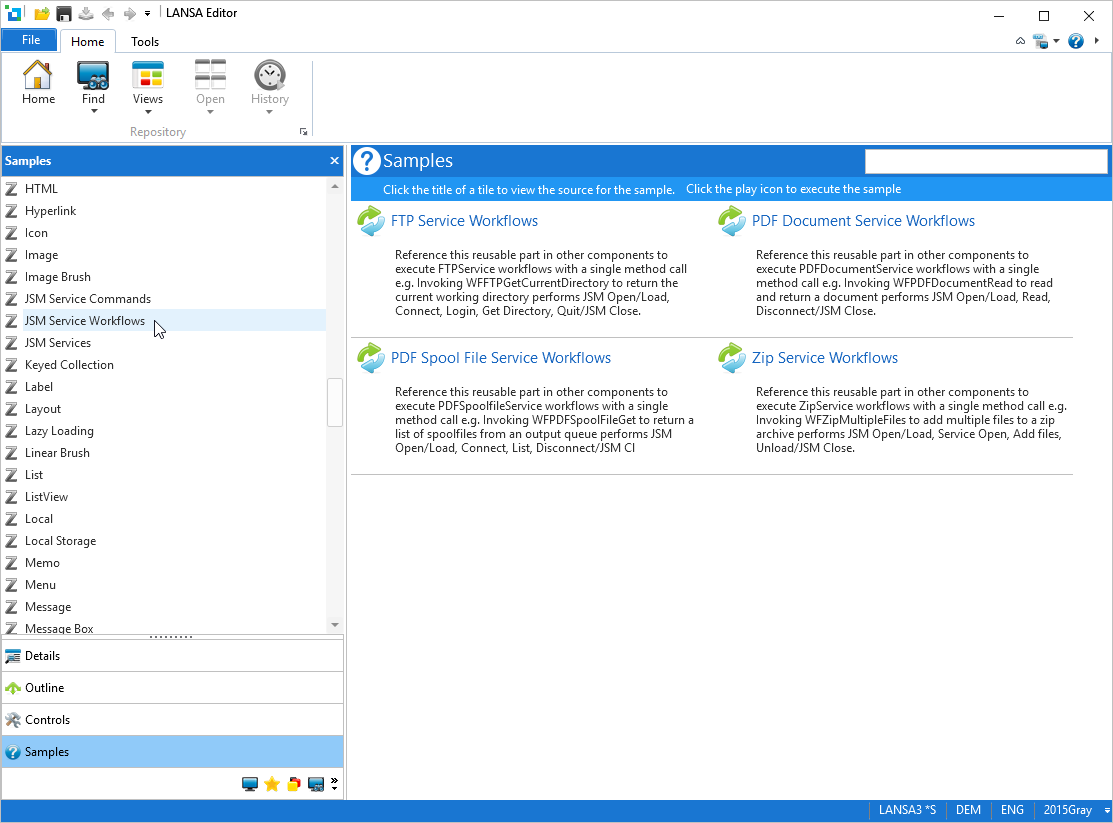This screenshot has width=1113, height=823.
Task: Open the Outline panel tab
Action: point(172,687)
